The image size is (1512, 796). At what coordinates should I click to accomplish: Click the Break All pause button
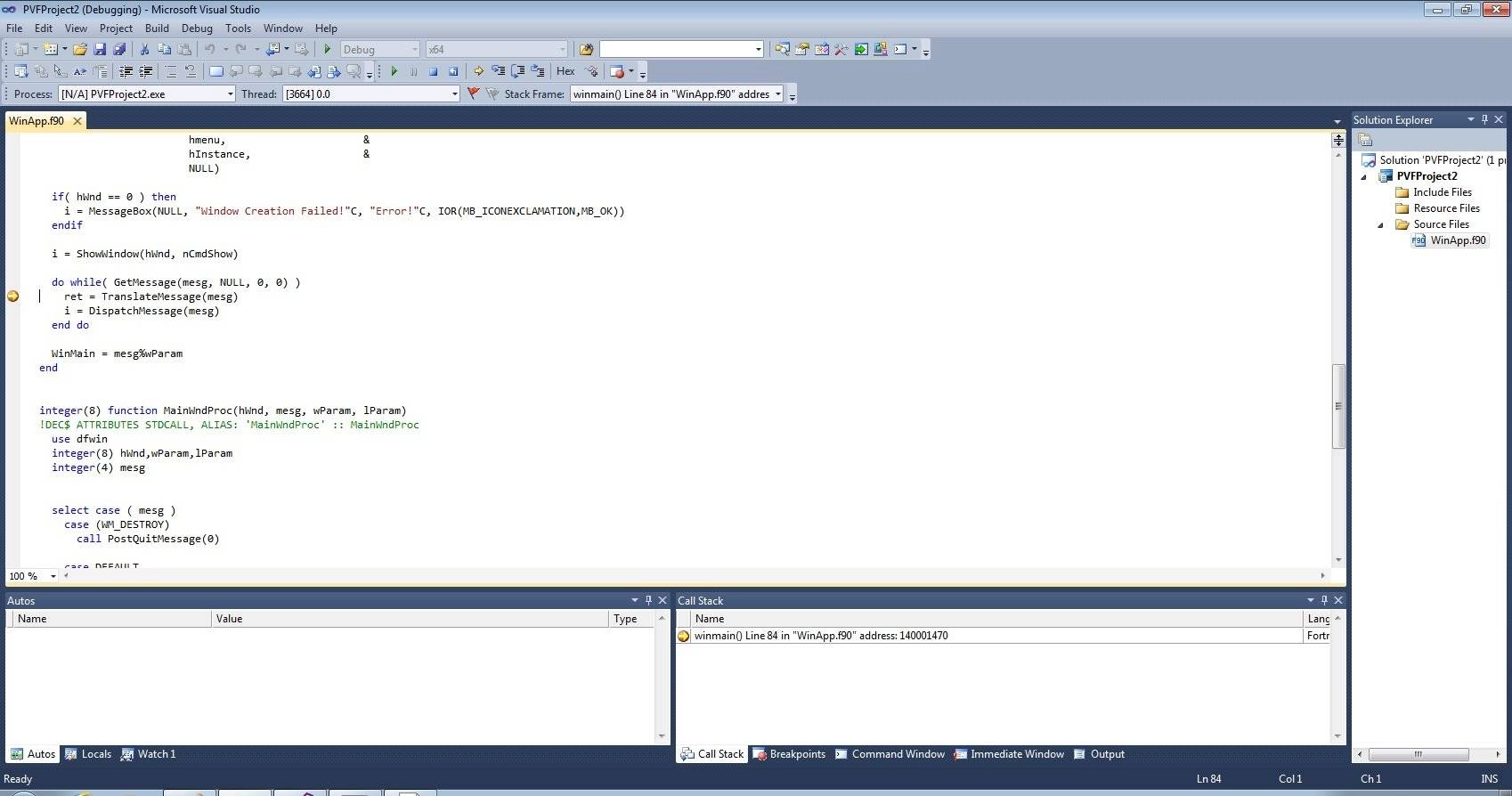[413, 71]
